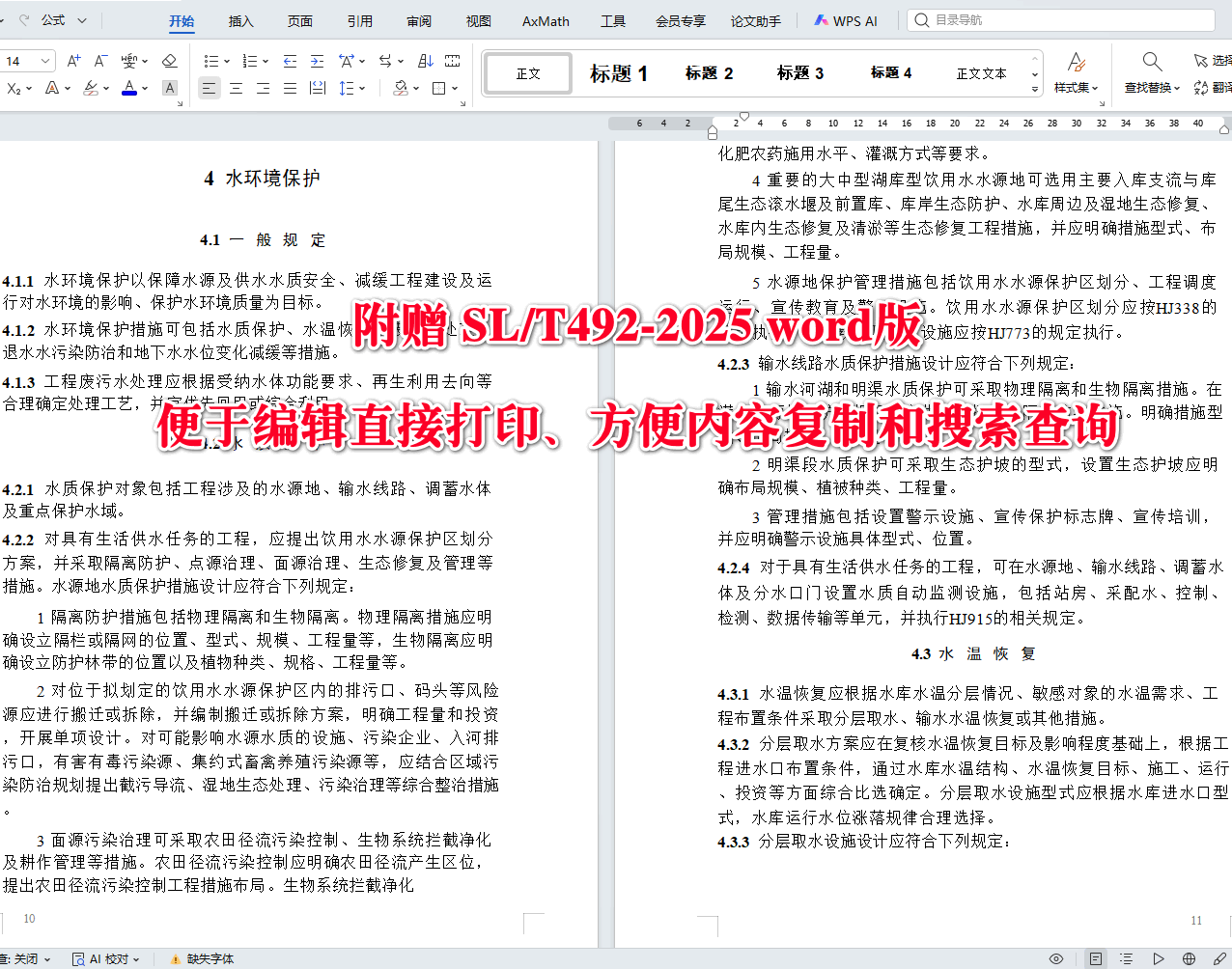
Task: Open the pinyin guide tool
Action: [131, 60]
